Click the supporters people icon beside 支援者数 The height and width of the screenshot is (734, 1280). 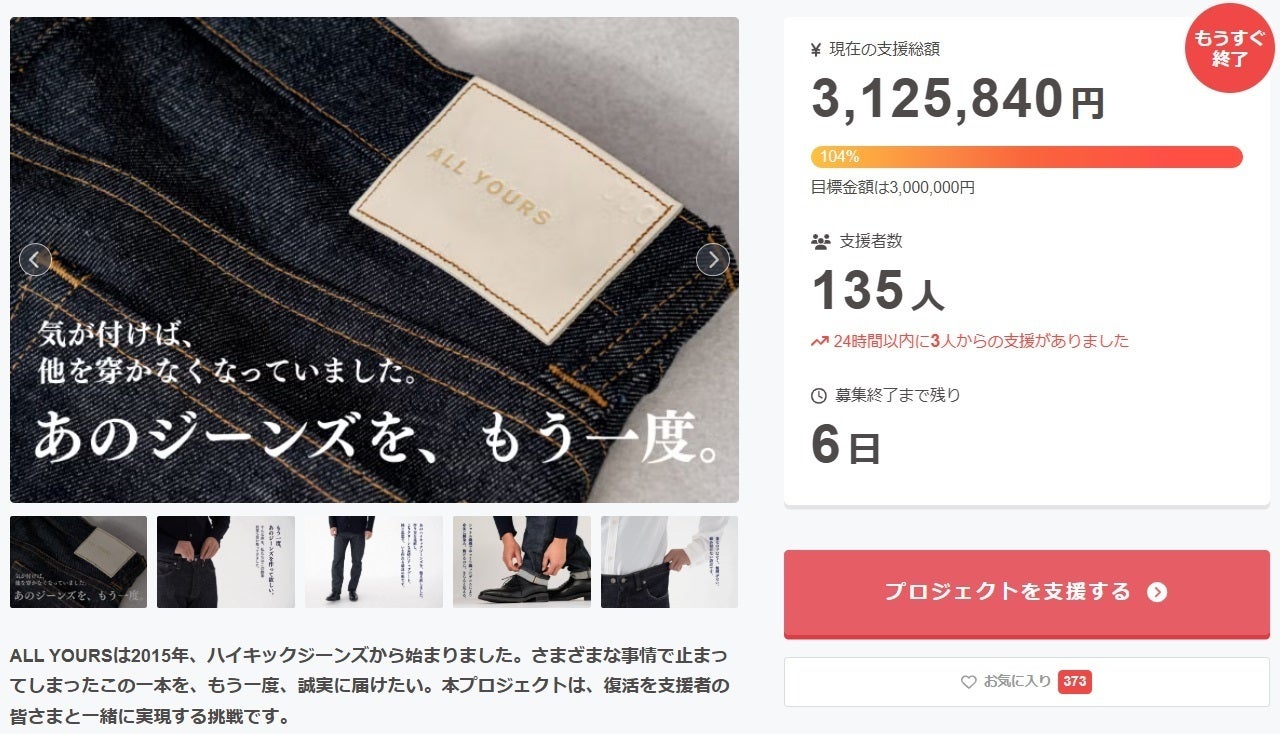(x=820, y=241)
